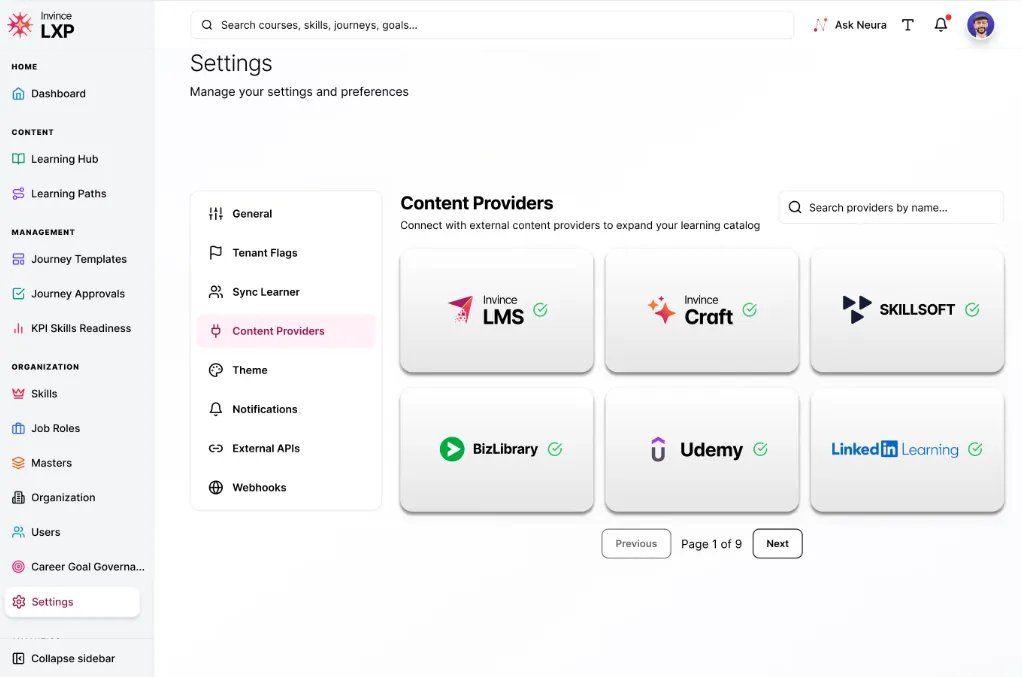The width and height of the screenshot is (1022, 677).
Task: Click the Notifications bell icon in settings menu
Action: pyautogui.click(x=216, y=409)
